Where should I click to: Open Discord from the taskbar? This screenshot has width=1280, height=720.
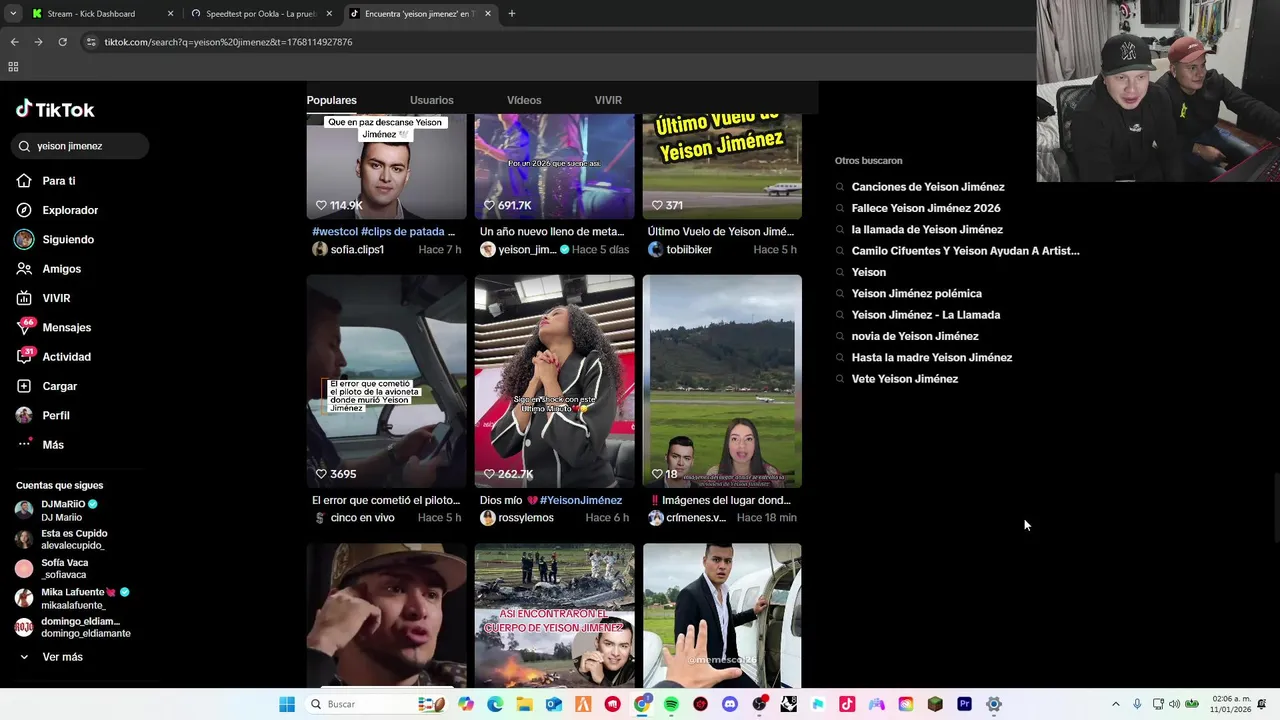[x=730, y=704]
